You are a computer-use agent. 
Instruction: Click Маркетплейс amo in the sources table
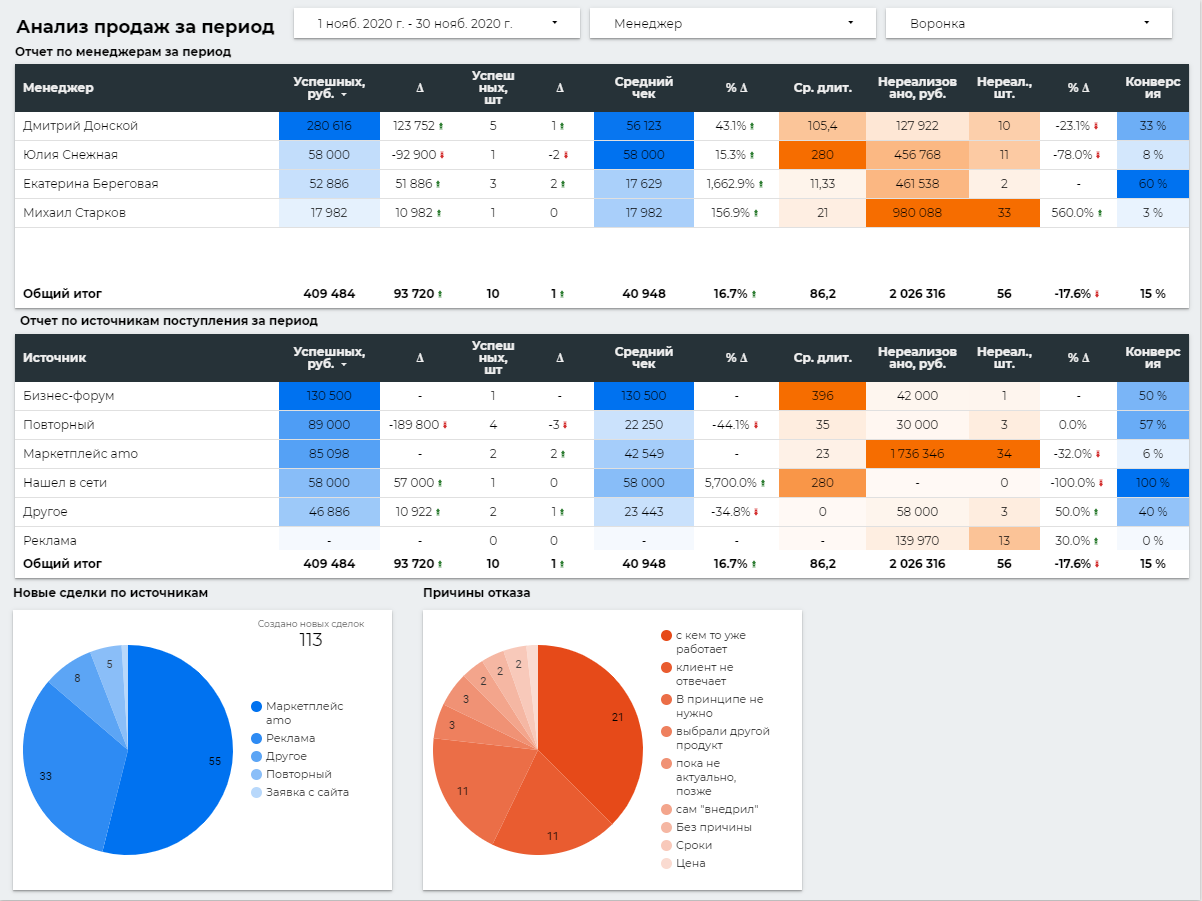(x=80, y=454)
